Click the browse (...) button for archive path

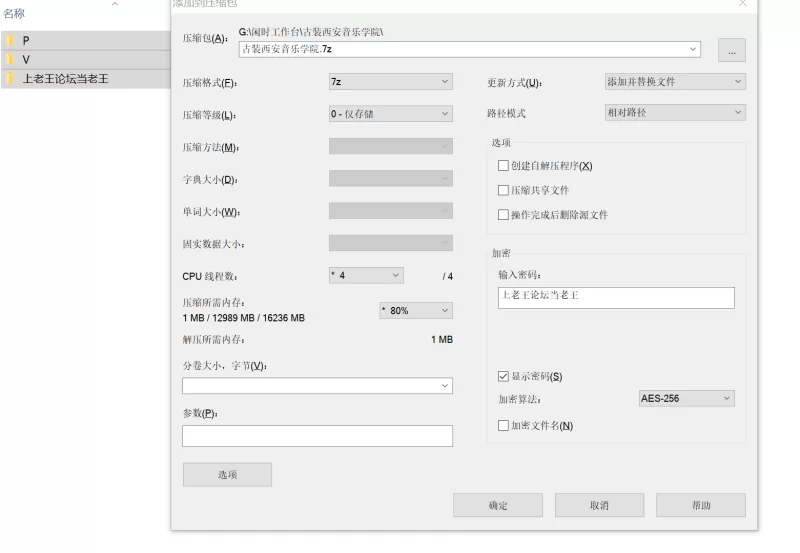pyautogui.click(x=730, y=50)
